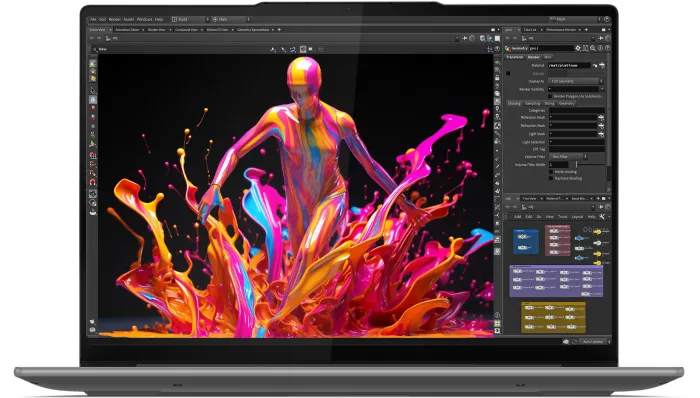Click the parameter search magnifier icon
Image resolution: width=700 pixels, height=398 pixels.
pyautogui.click(x=593, y=48)
